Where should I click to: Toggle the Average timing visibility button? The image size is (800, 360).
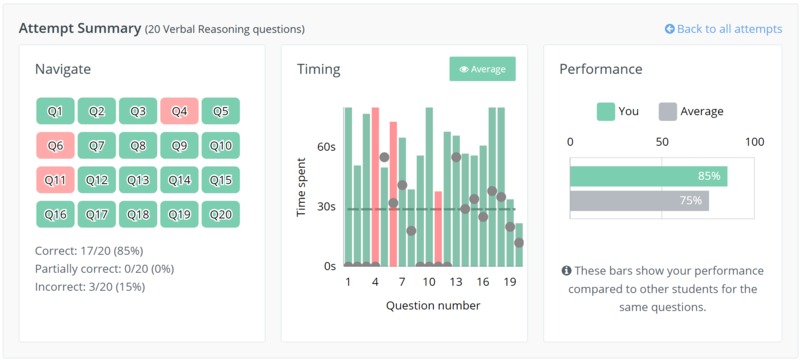pos(482,69)
